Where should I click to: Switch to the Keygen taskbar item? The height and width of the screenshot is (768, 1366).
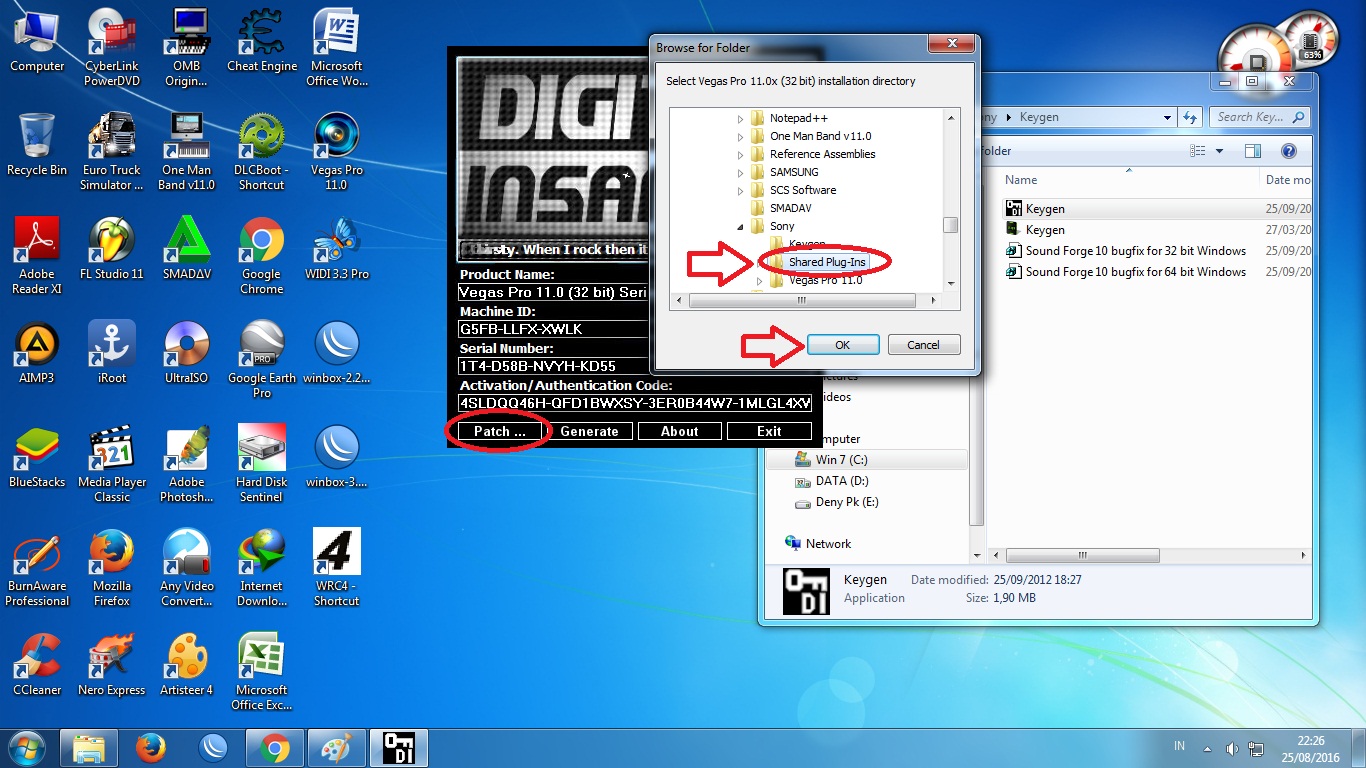coord(398,747)
